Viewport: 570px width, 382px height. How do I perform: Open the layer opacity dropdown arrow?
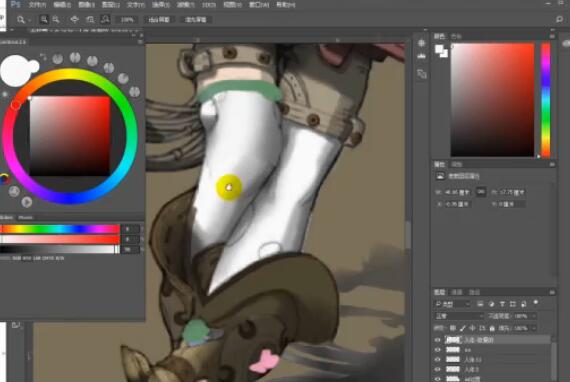[x=534, y=316]
